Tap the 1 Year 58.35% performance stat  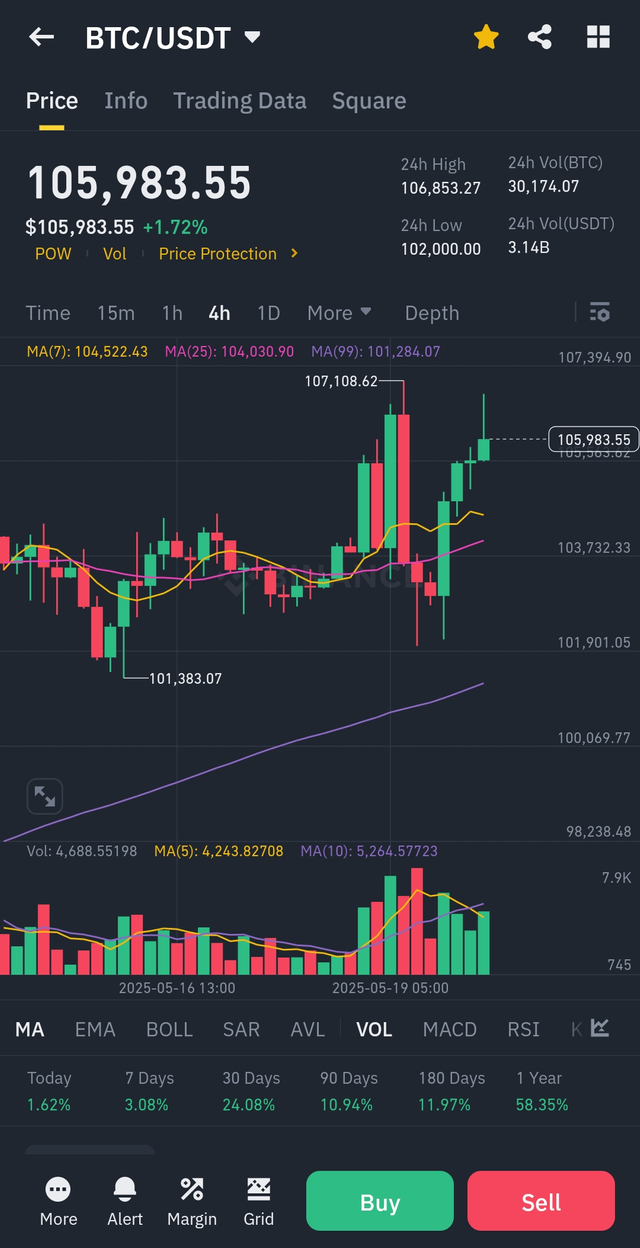coord(543,1091)
